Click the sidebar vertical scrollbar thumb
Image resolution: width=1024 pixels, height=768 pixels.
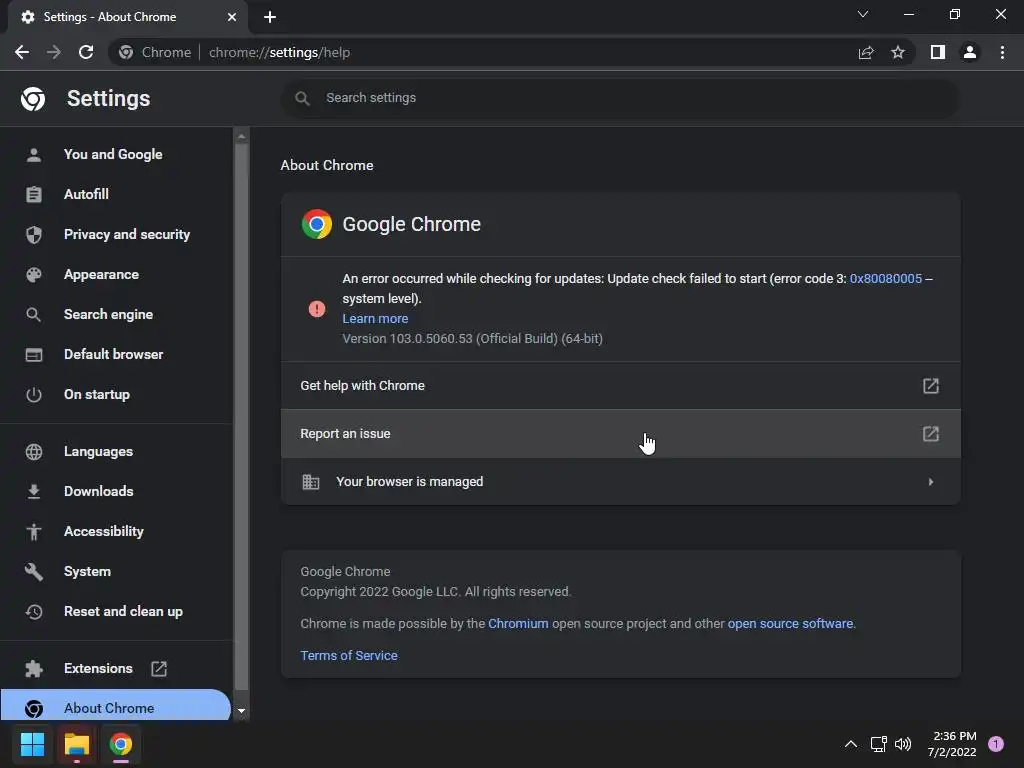pyautogui.click(x=242, y=417)
